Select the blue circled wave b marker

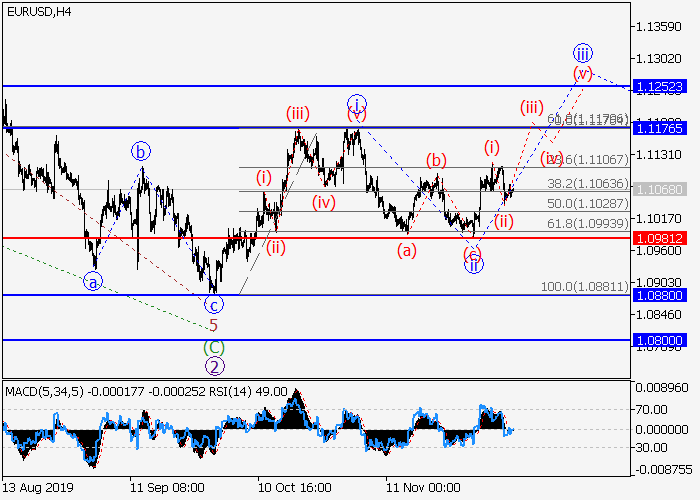[x=141, y=152]
